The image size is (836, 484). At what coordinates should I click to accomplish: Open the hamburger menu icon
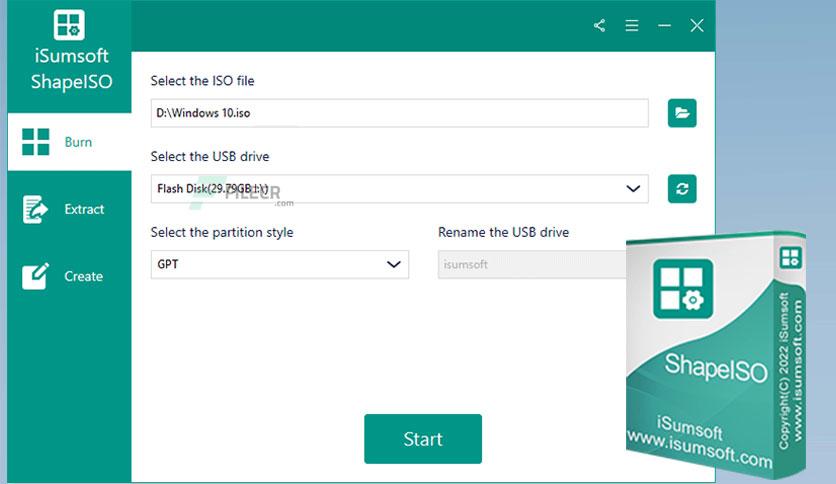(632, 26)
